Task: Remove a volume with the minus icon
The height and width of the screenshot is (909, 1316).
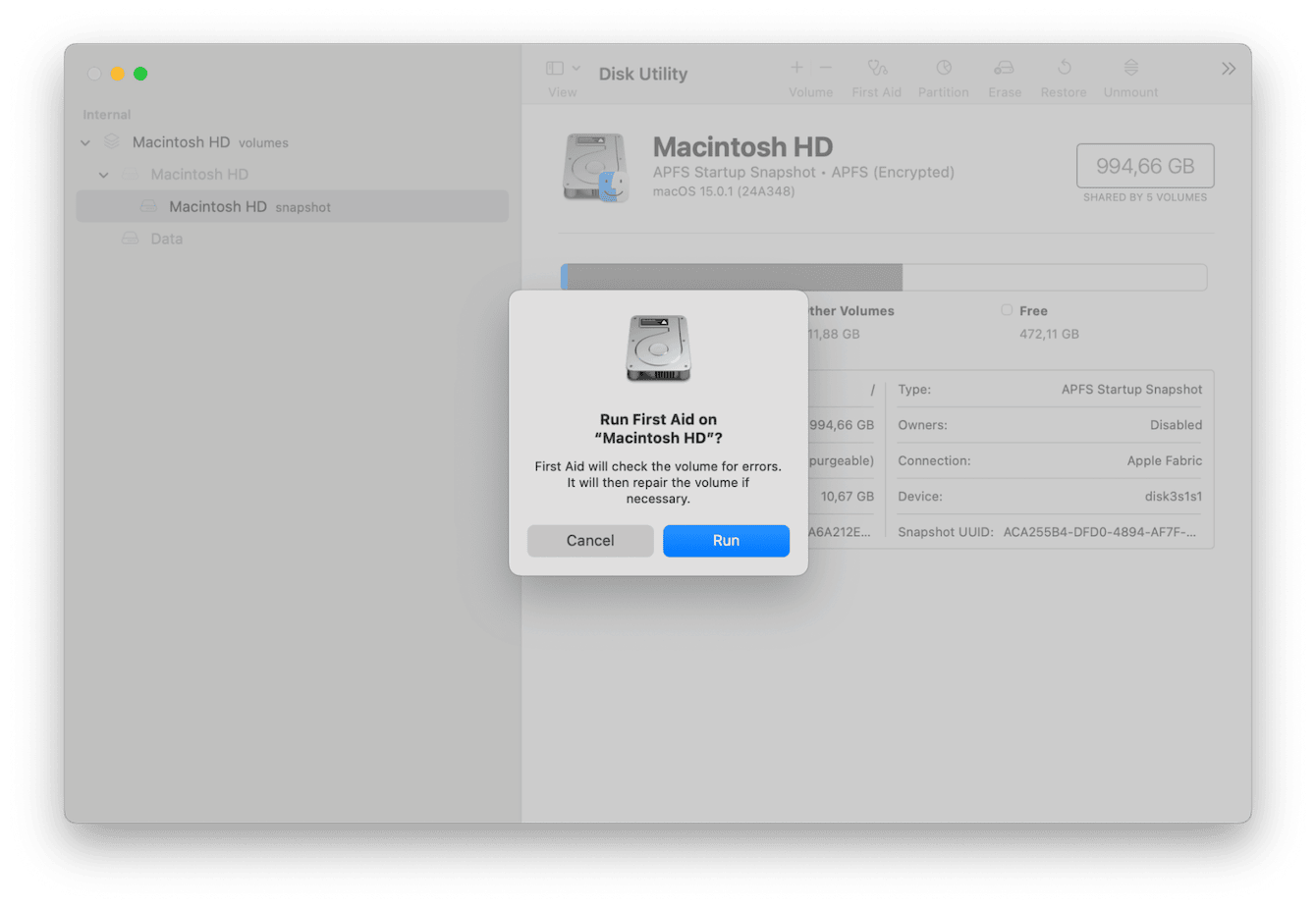Action: (x=826, y=68)
